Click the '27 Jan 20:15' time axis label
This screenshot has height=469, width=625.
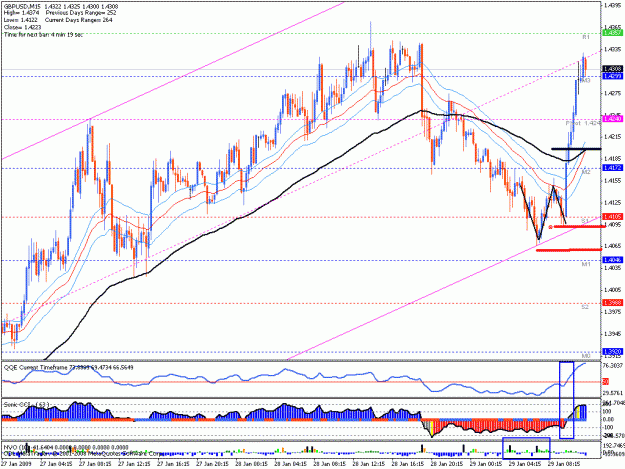[212, 464]
